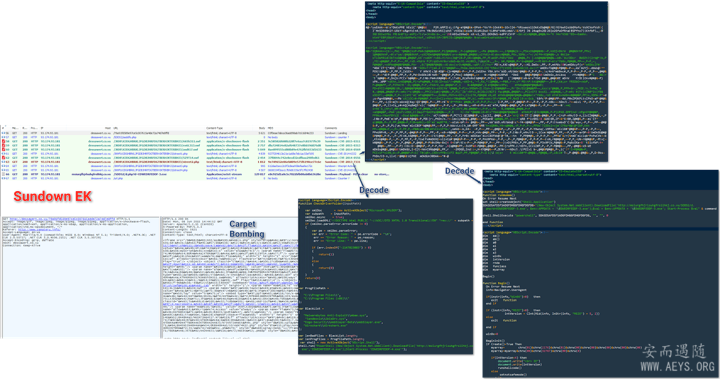
Task: Click Flash file icon of session 59
Action: pos(4,146)
